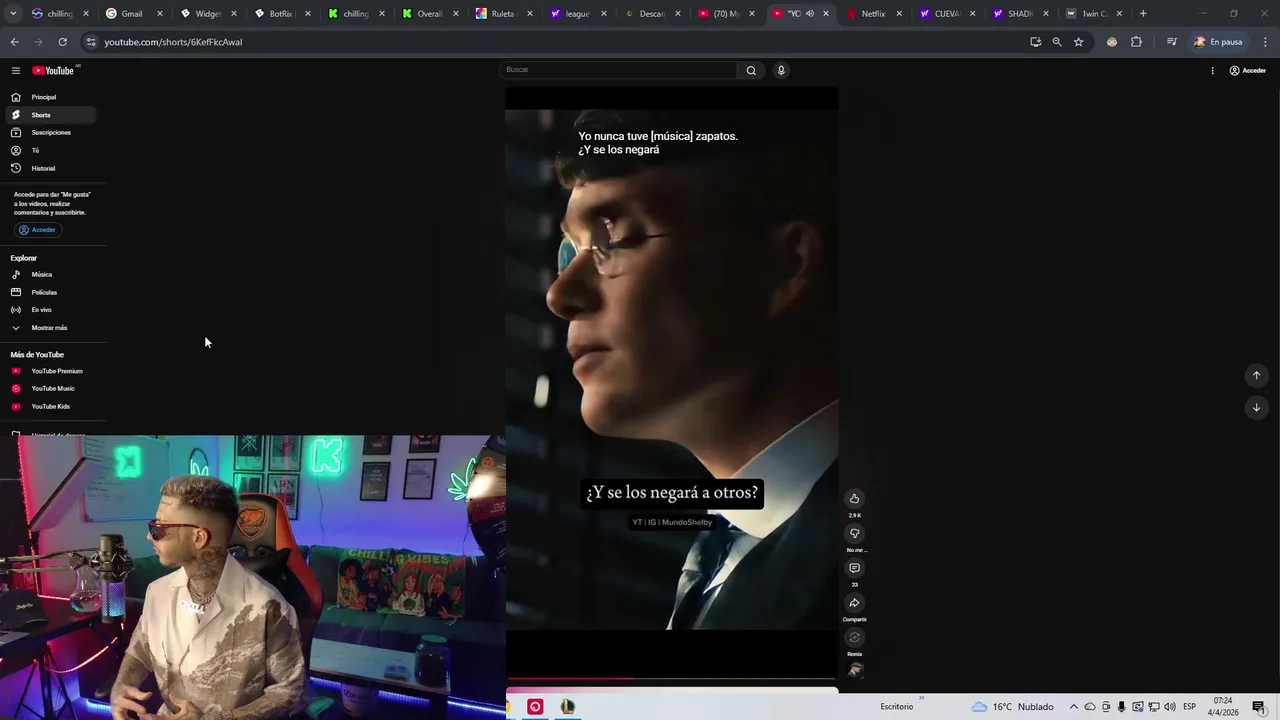Viewport: 1280px width, 720px height.
Task: Click the address bar URL youtube.com/shorts
Action: tap(173, 42)
